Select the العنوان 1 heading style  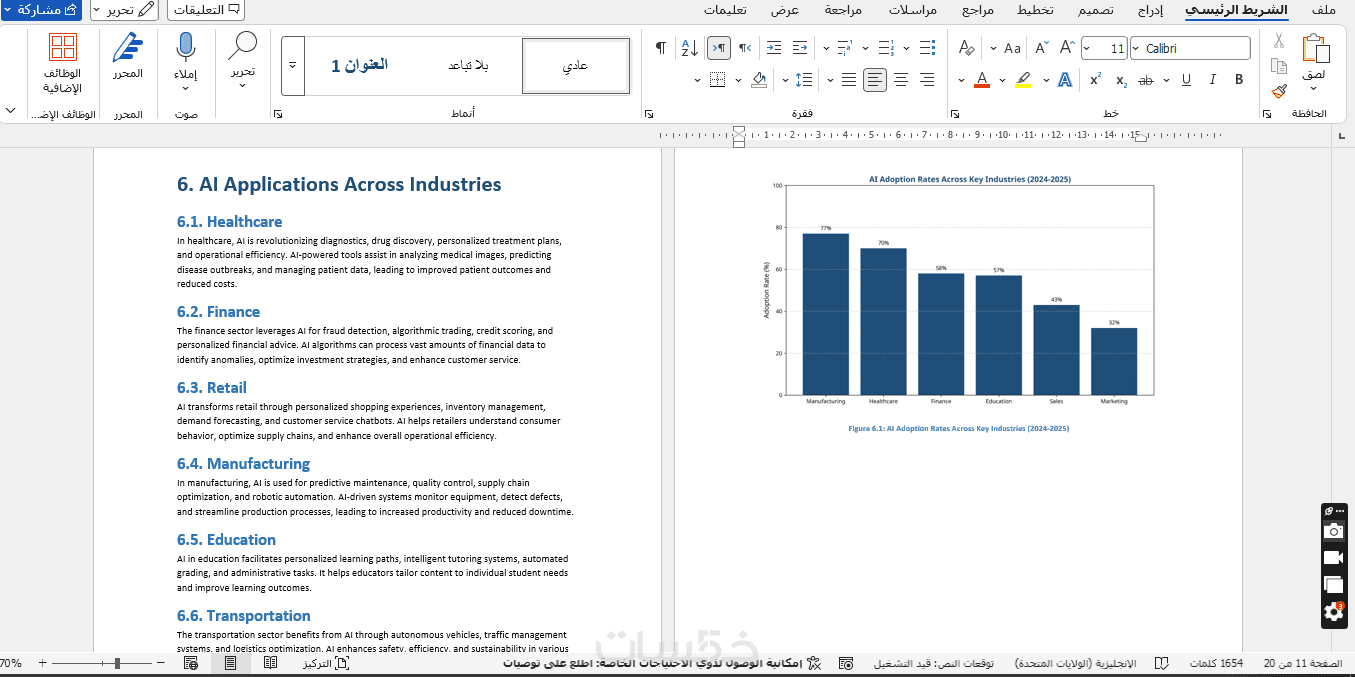pyautogui.click(x=359, y=65)
